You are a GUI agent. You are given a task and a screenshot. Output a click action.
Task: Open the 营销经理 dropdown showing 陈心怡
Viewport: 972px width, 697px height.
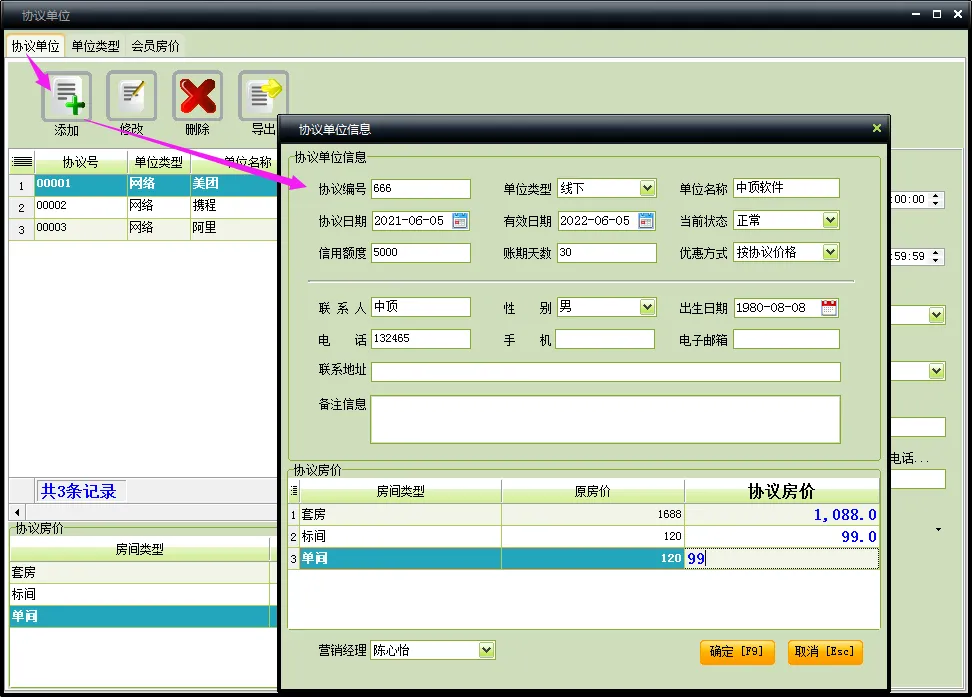(x=487, y=650)
